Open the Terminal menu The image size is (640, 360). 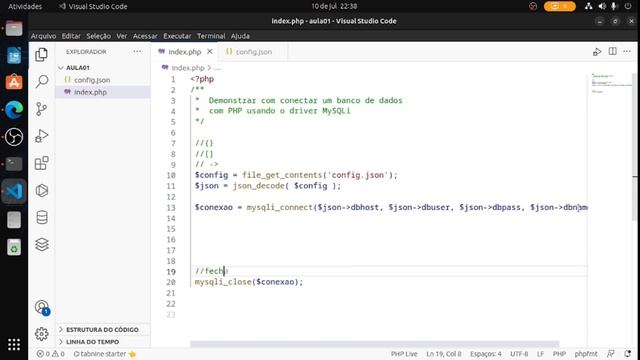pos(211,36)
